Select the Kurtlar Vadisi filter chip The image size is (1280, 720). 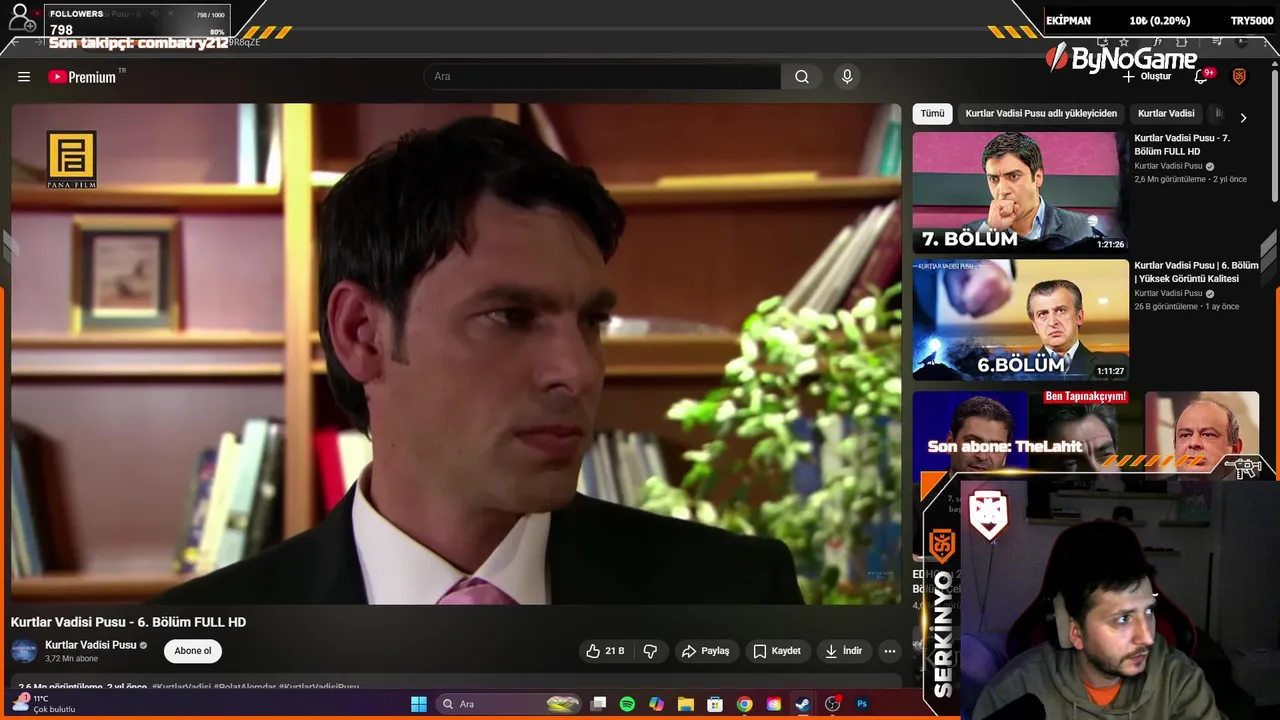click(x=1166, y=114)
